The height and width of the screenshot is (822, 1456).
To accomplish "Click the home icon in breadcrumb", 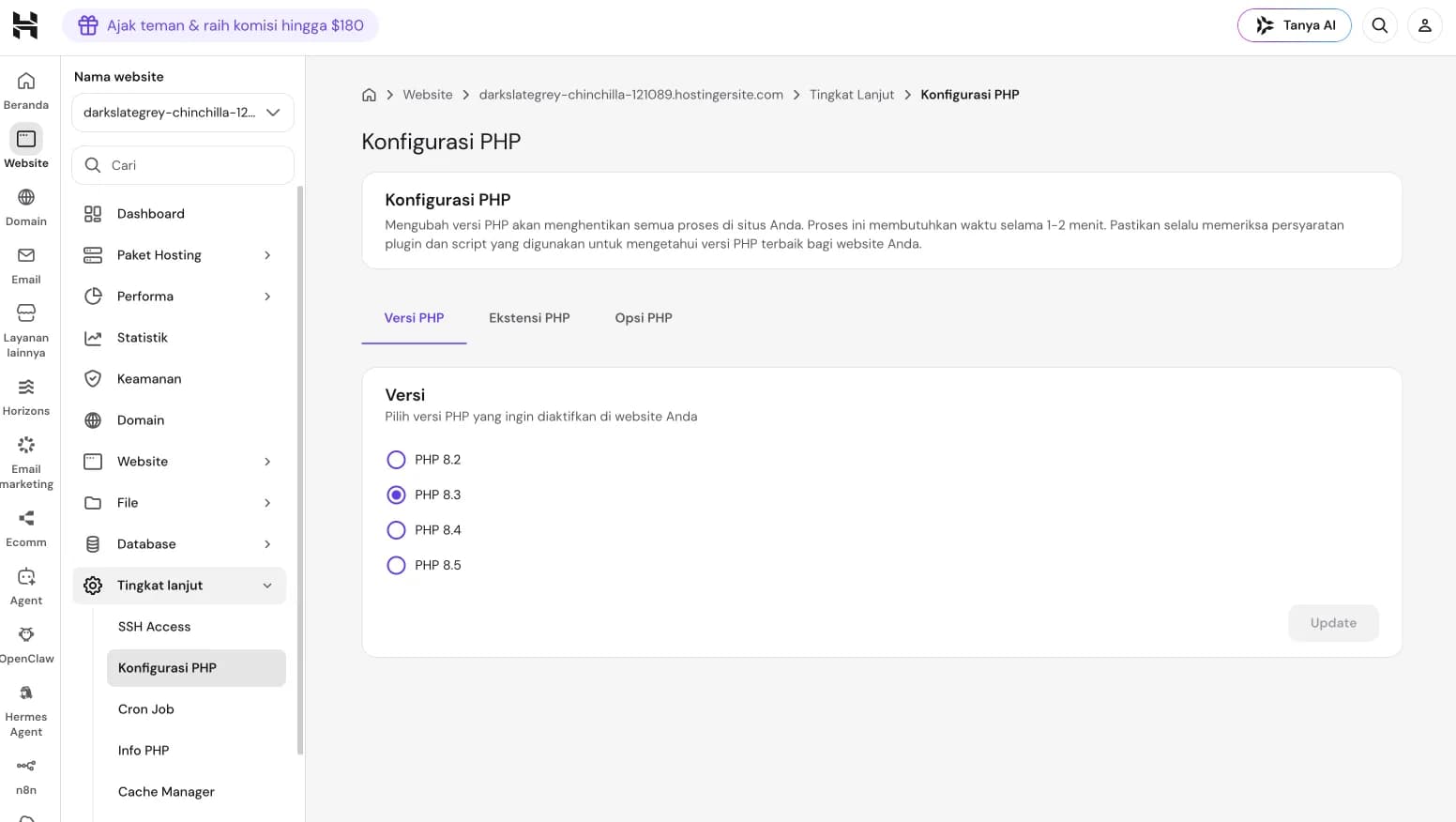I will coord(370,95).
